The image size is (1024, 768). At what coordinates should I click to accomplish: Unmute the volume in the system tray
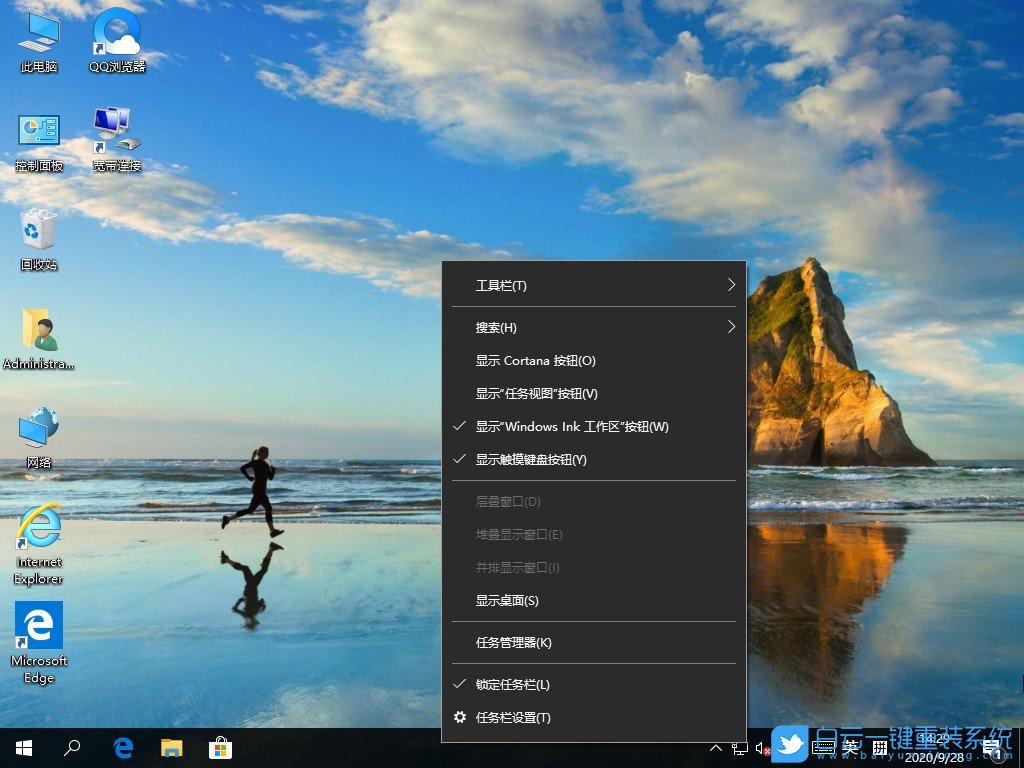click(764, 748)
